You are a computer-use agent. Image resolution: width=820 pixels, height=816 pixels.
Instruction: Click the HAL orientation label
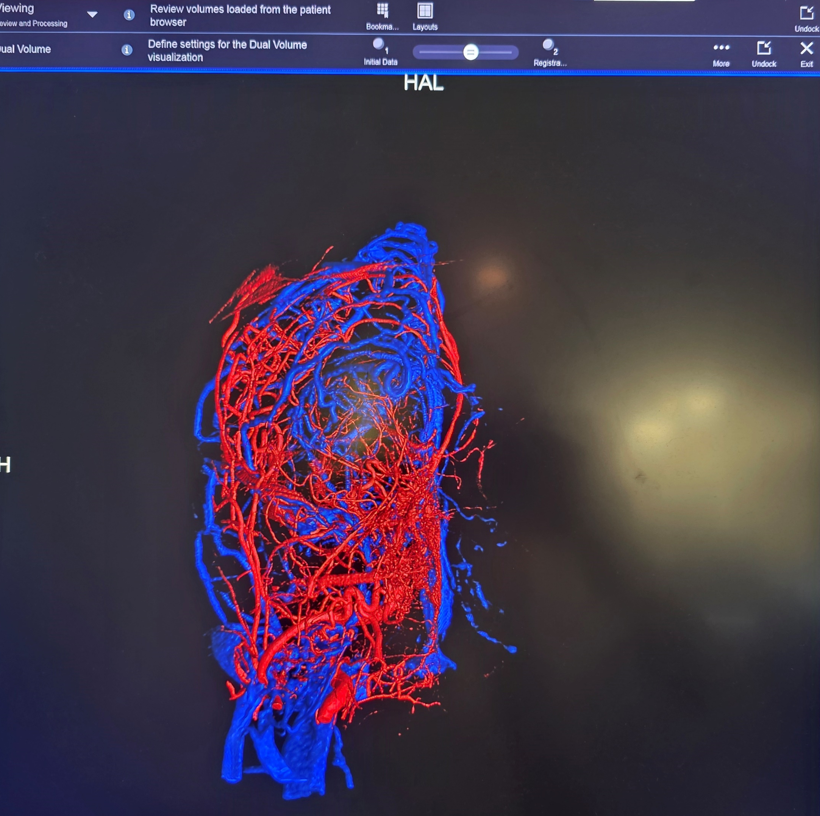(x=423, y=84)
